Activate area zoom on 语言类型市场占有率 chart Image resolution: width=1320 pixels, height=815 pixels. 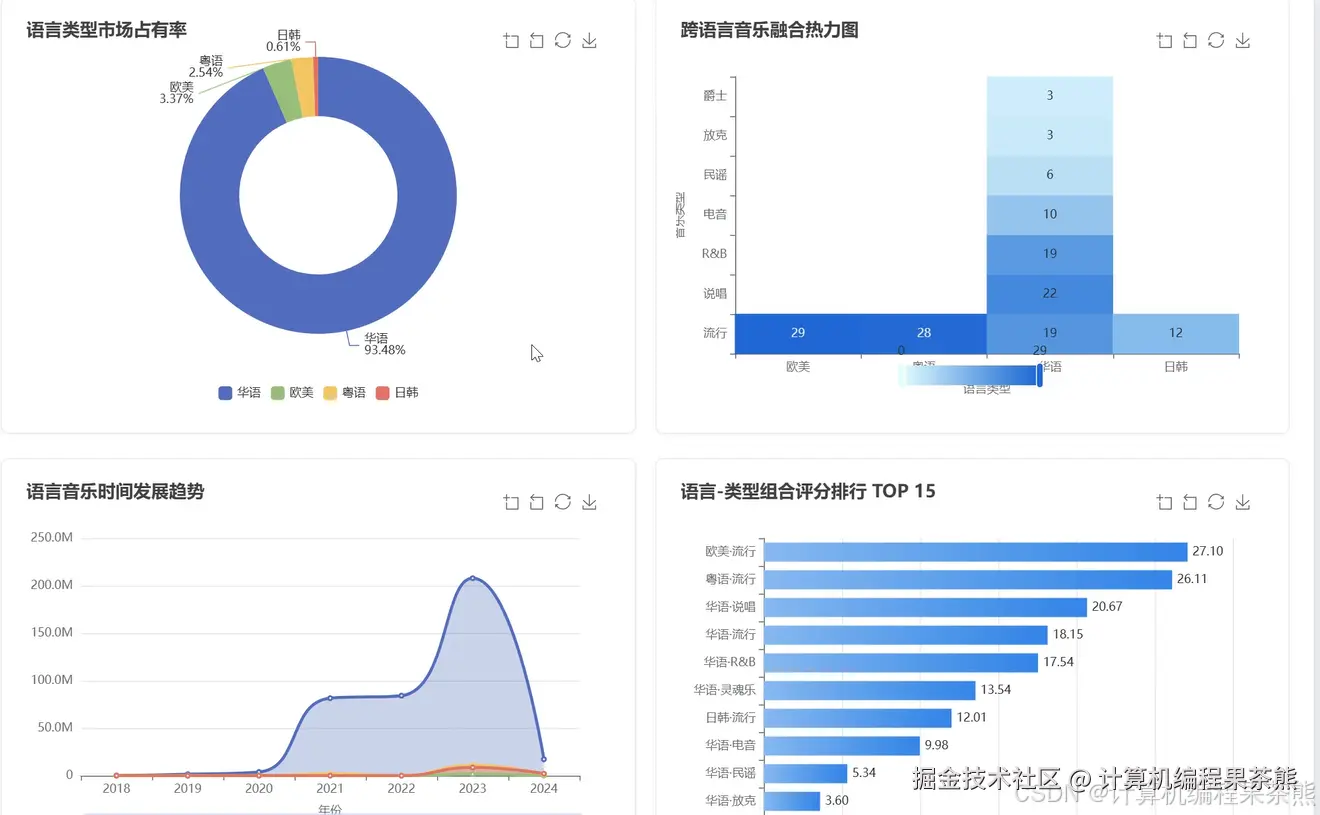pos(511,40)
